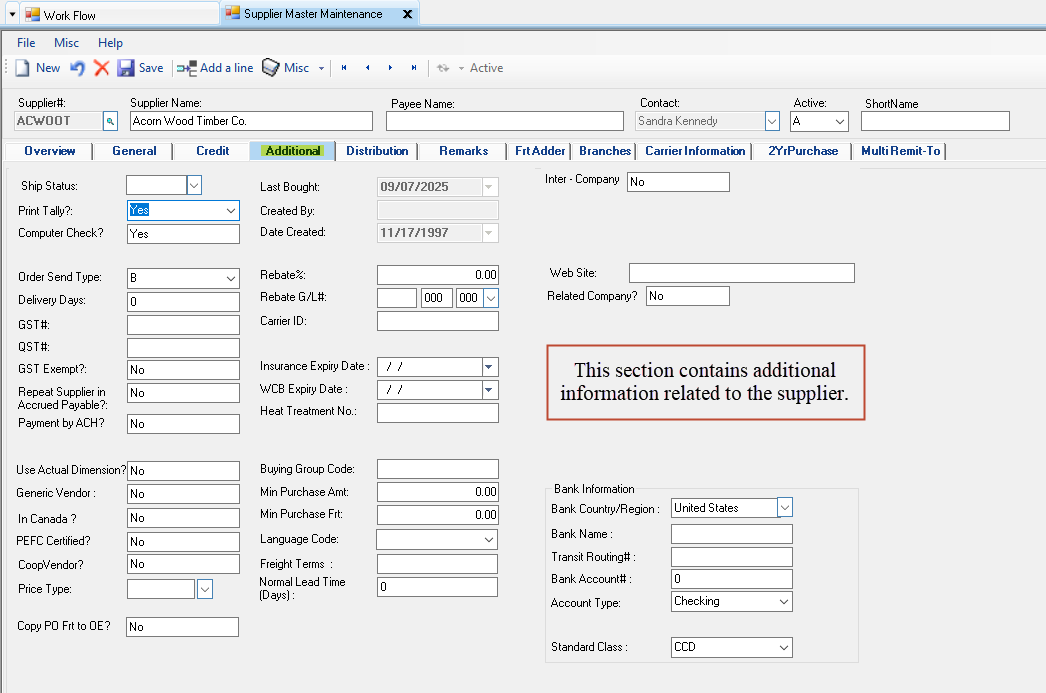Click the red X delete icon
The image size is (1046, 693).
click(101, 68)
